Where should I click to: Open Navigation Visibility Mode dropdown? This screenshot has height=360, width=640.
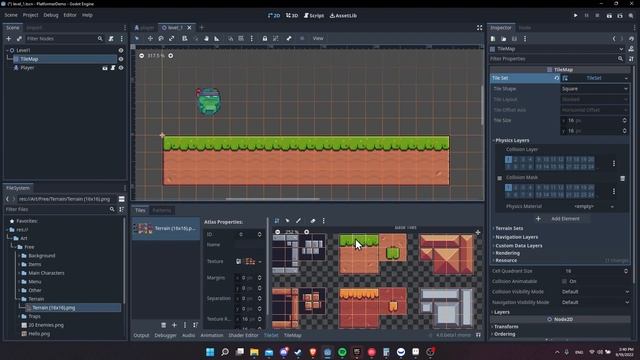pos(594,302)
